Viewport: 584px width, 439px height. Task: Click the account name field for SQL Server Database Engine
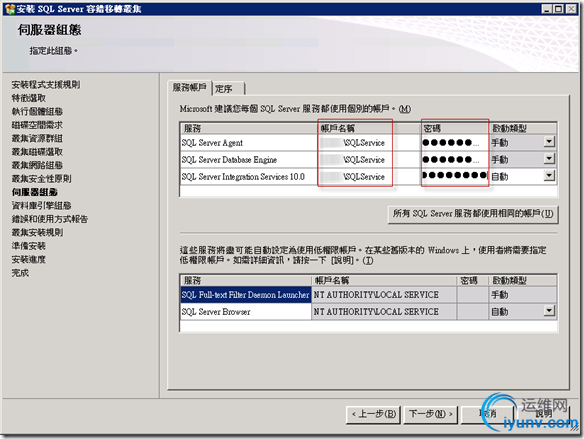(x=368, y=160)
